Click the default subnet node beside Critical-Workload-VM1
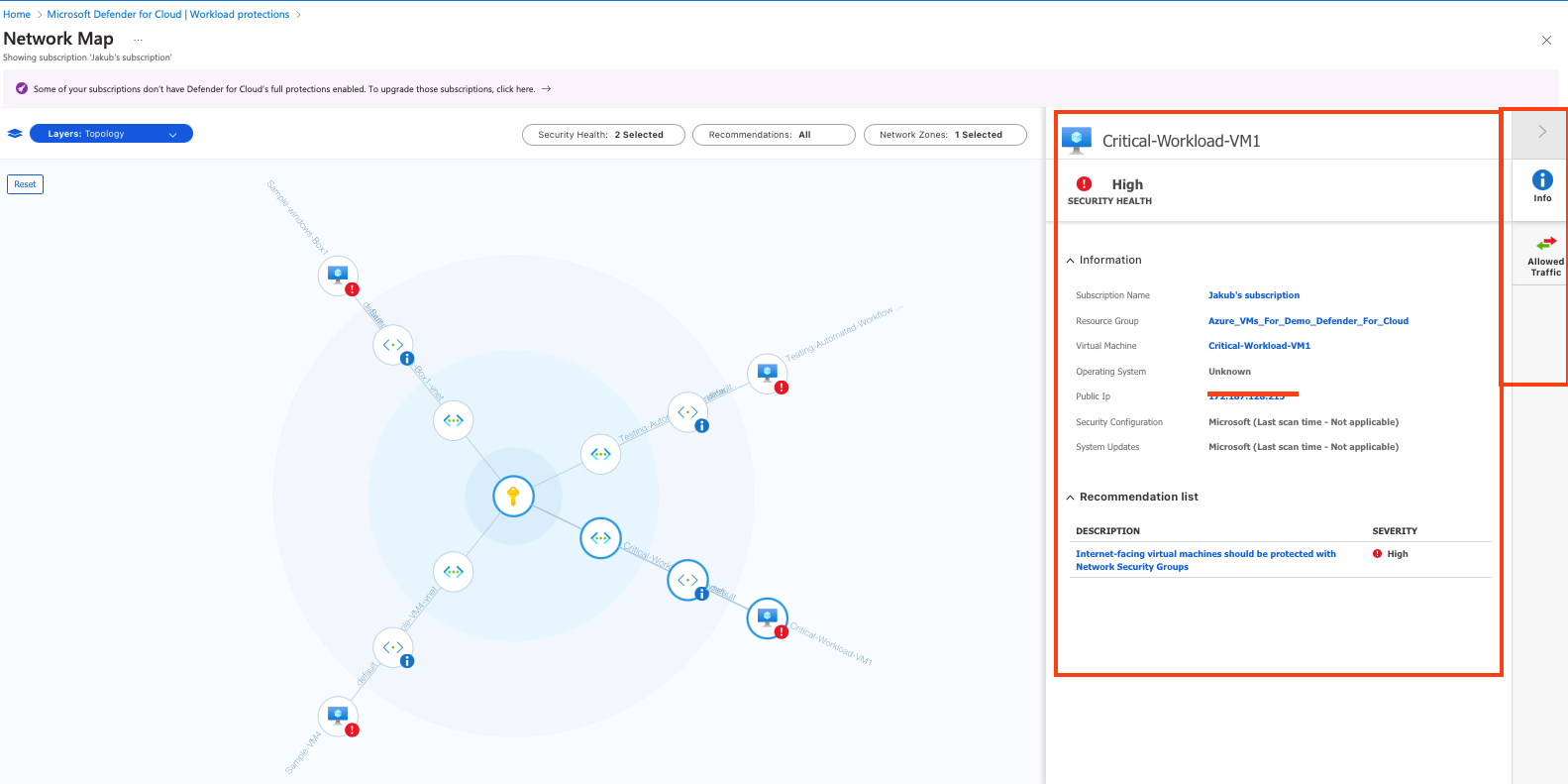This screenshot has width=1568, height=784. (688, 580)
